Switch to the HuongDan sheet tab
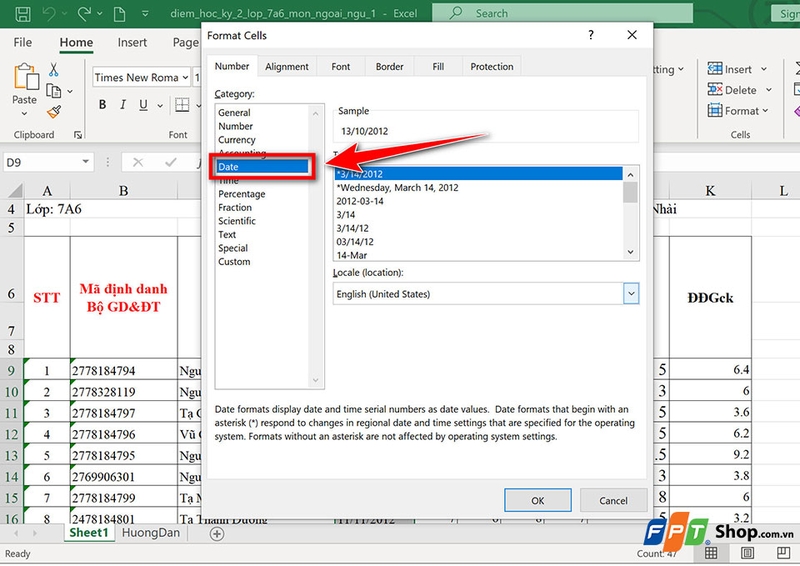 pyautogui.click(x=151, y=533)
